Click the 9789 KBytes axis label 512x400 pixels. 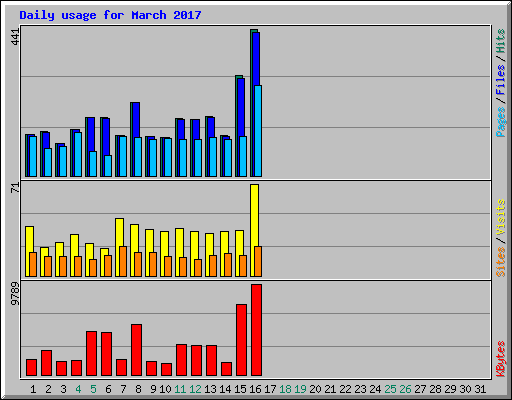coord(15,294)
